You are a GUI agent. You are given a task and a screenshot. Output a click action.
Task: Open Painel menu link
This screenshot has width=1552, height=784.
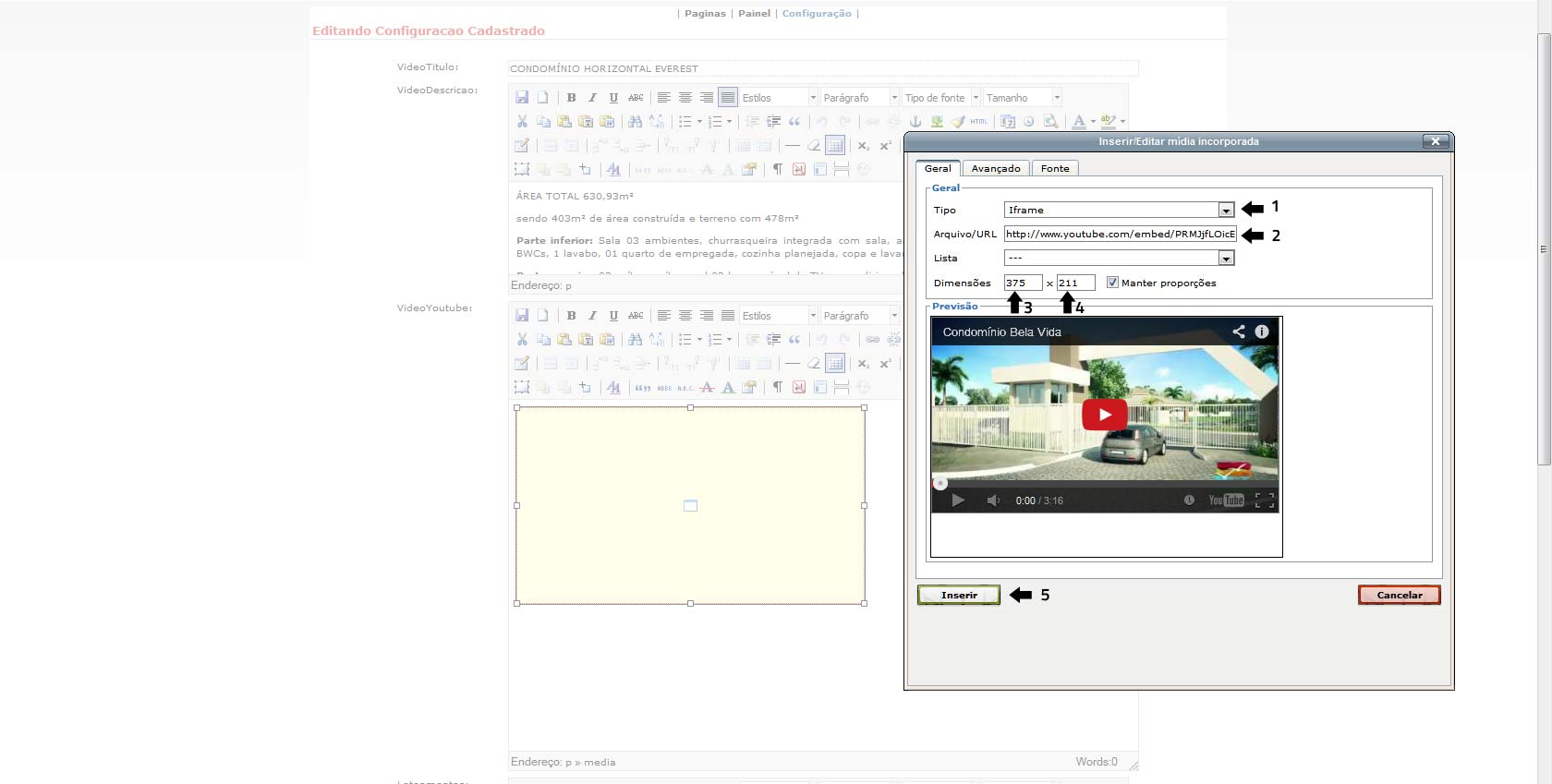[754, 13]
